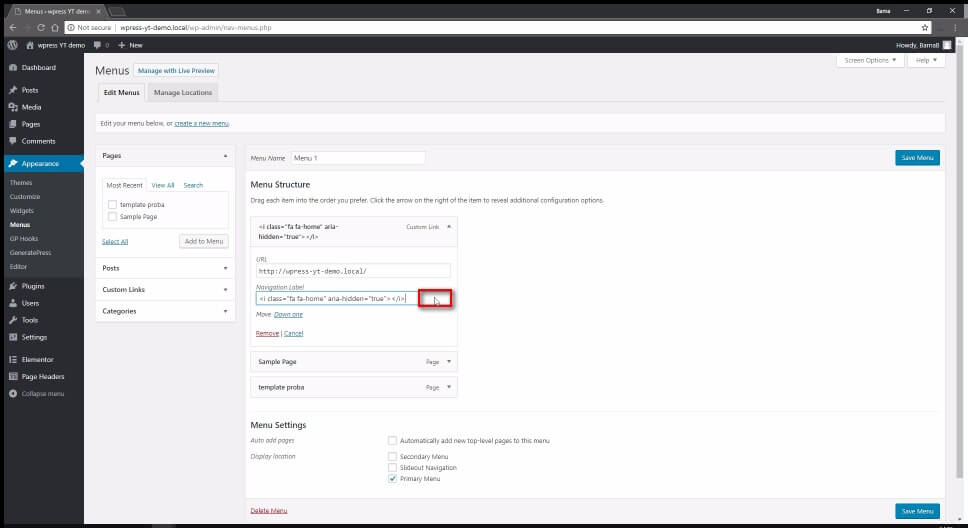
Task: Open GP Hooks submenu item
Action: coord(24,238)
